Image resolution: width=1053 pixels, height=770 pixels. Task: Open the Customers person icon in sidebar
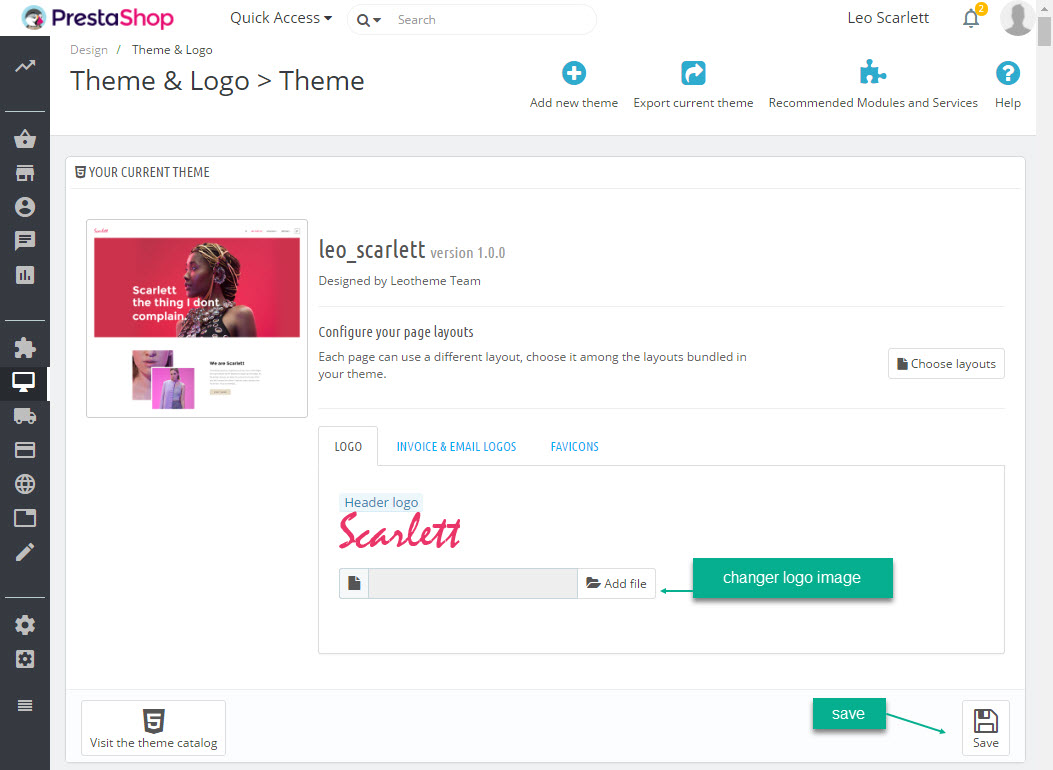pos(25,207)
